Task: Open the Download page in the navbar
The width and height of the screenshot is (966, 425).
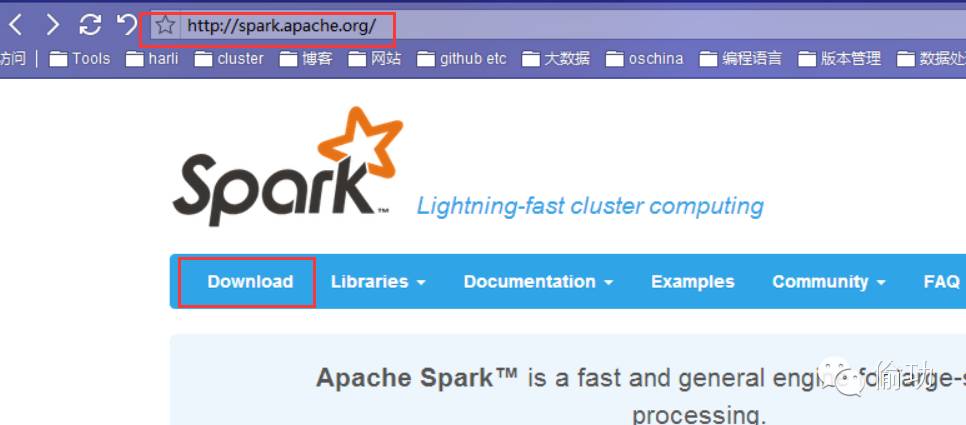Action: [x=250, y=281]
